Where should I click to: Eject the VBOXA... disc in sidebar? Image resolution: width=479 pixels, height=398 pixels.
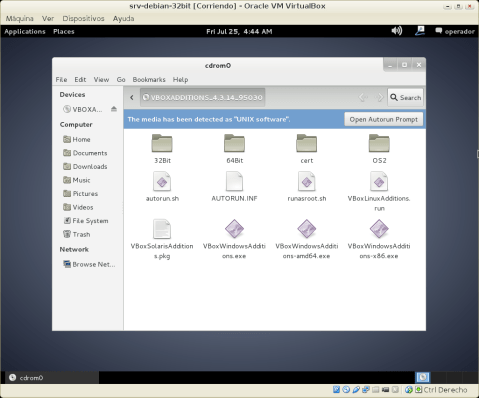[x=114, y=109]
